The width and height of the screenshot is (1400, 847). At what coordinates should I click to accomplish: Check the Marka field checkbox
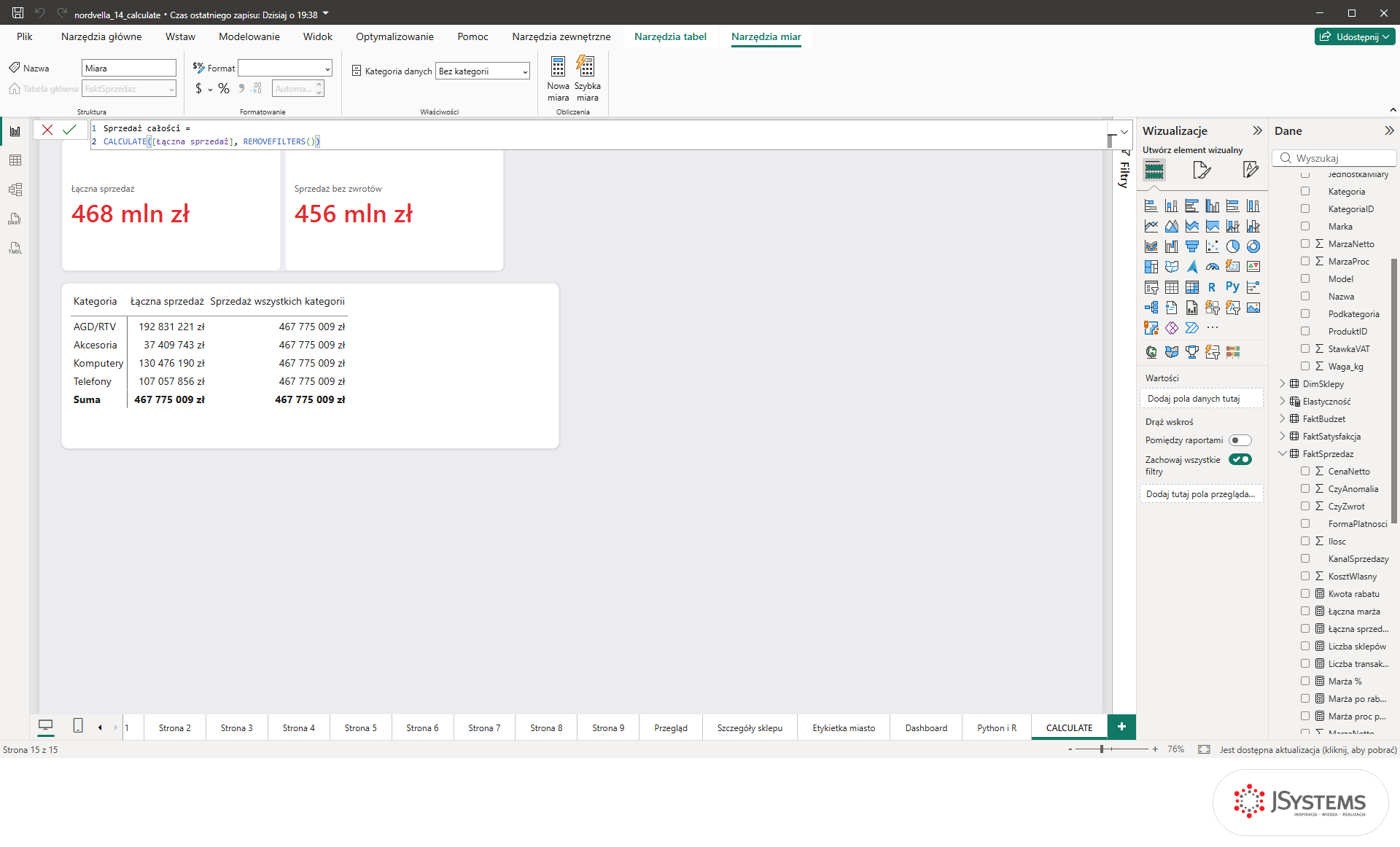click(x=1305, y=227)
